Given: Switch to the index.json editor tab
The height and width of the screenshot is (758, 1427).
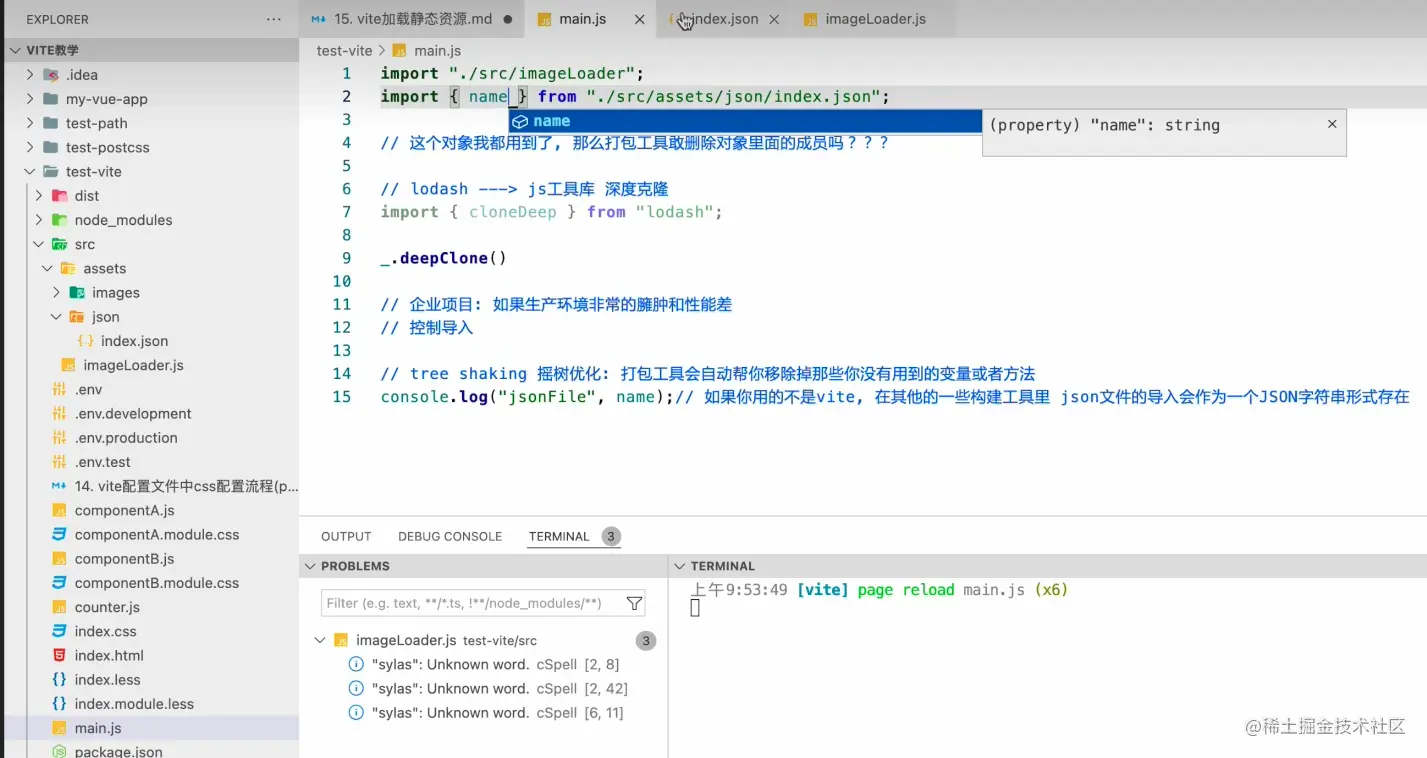Looking at the screenshot, I should click(724, 19).
